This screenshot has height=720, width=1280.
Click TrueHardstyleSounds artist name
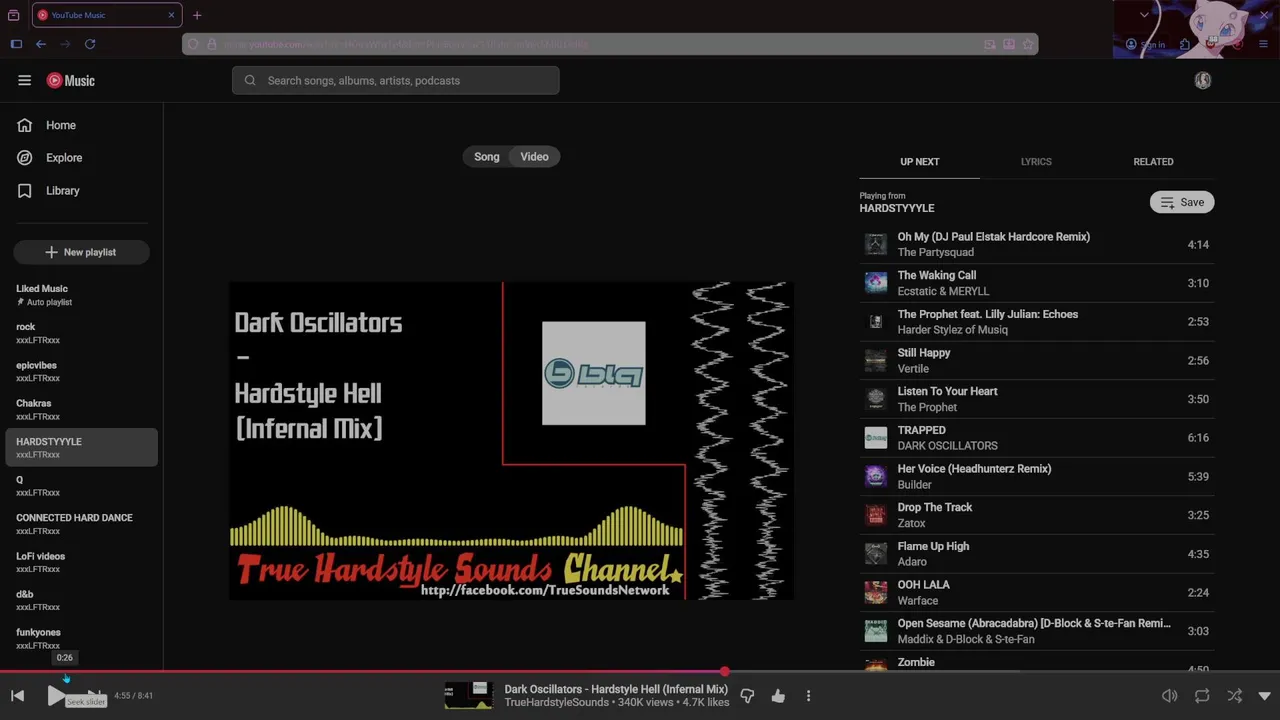556,703
